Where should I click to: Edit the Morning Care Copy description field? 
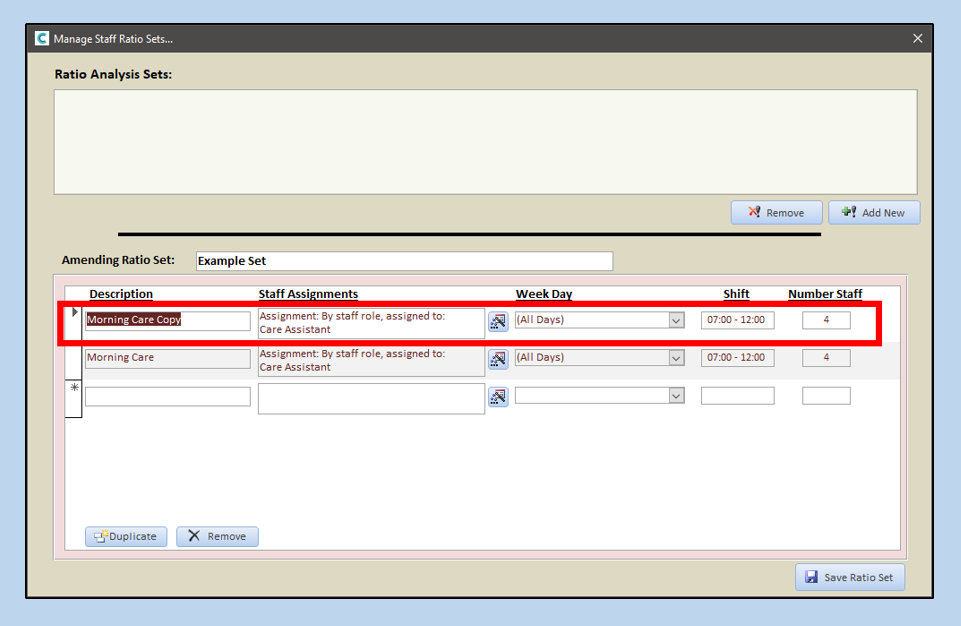click(x=167, y=321)
